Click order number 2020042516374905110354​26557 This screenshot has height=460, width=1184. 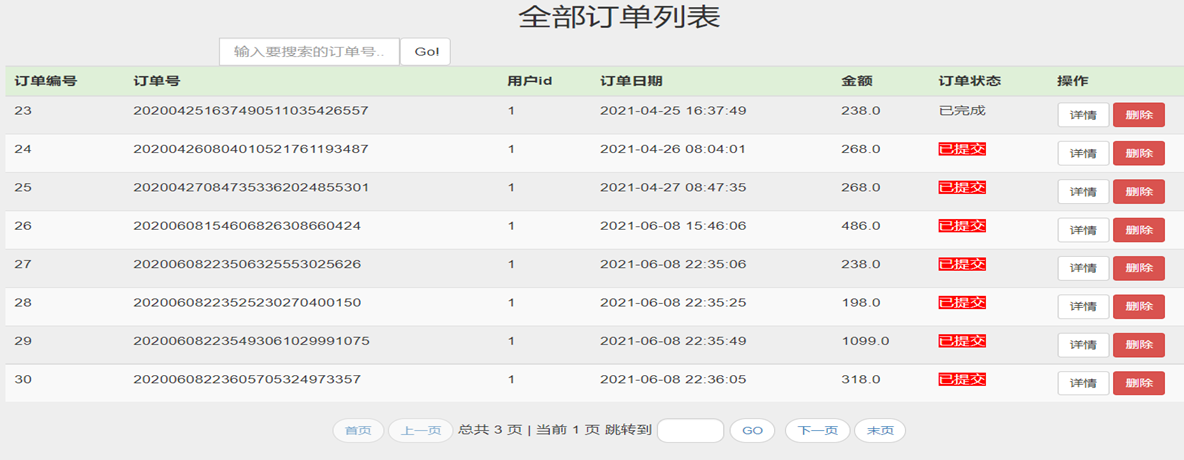pos(251,110)
